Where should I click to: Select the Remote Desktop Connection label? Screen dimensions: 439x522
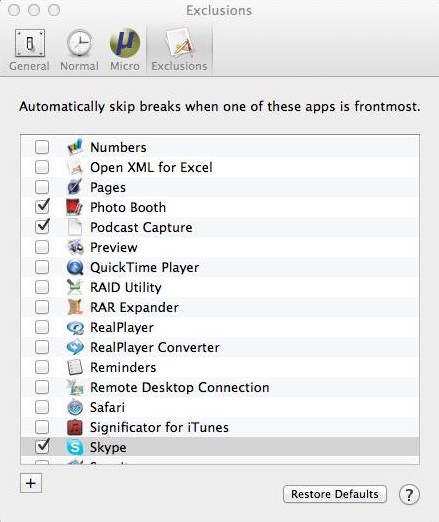pos(180,388)
